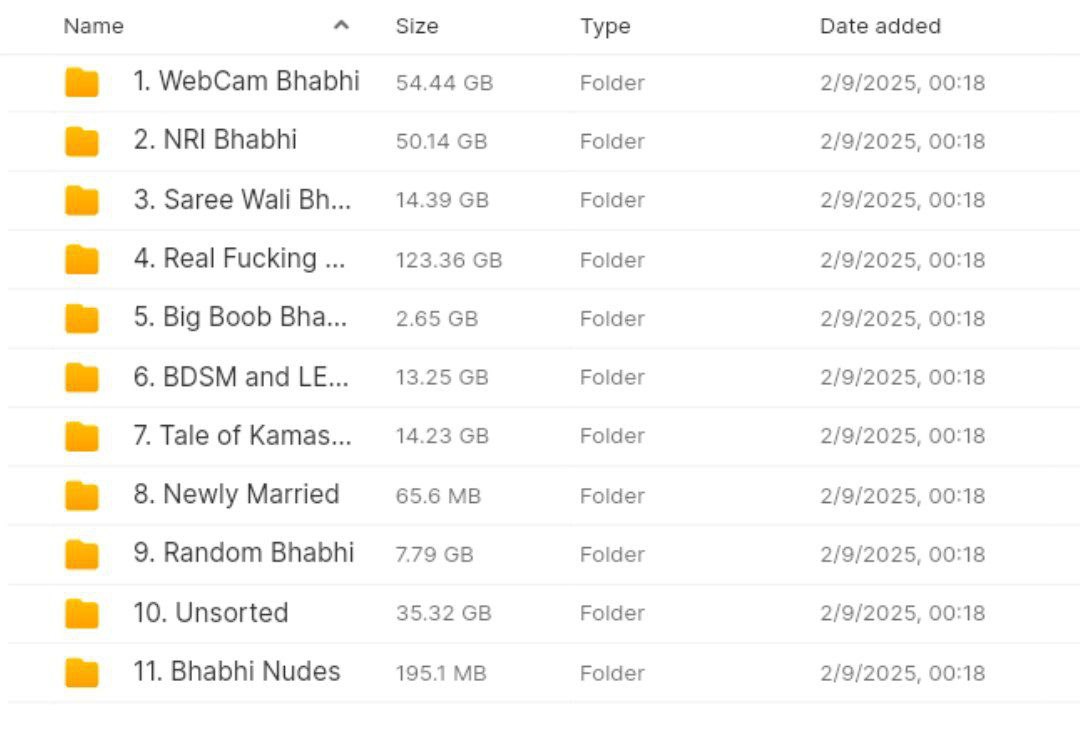Click the folder icon beside row 3
Image resolution: width=1080 pixels, height=755 pixels.
81,200
